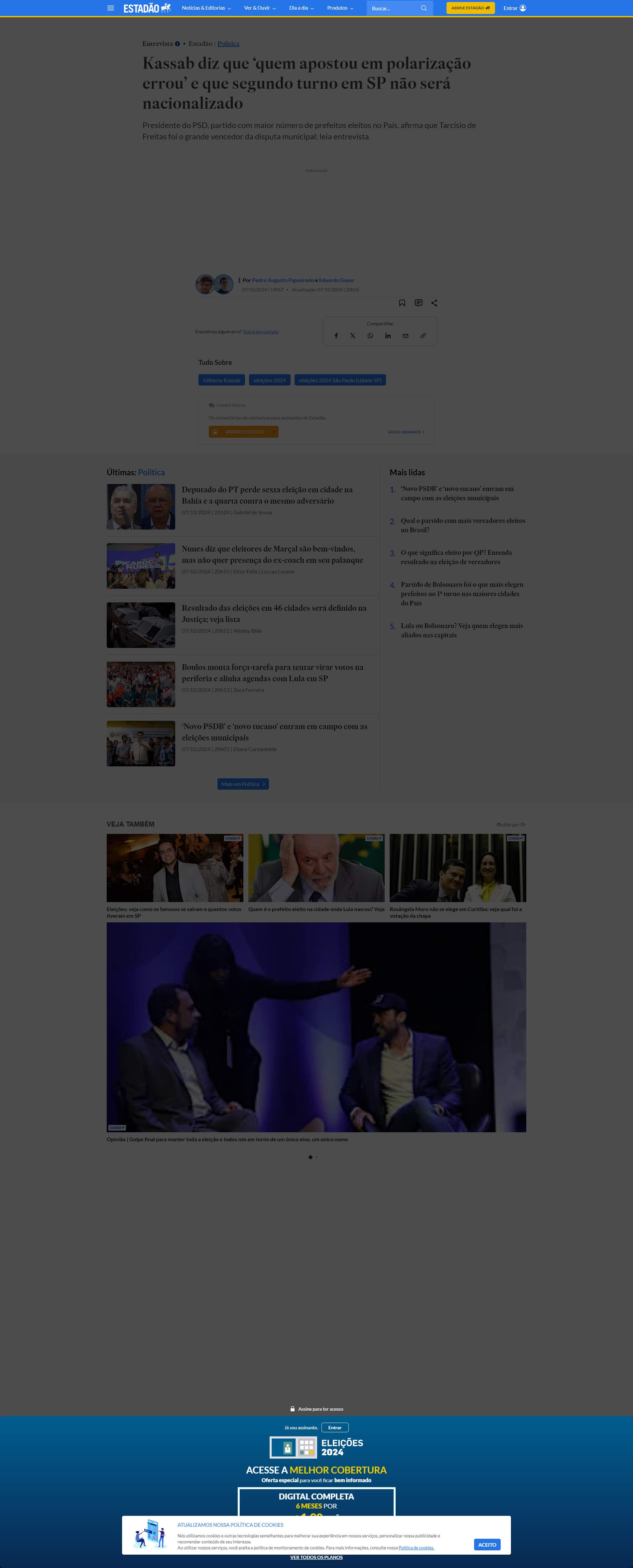Image resolution: width=633 pixels, height=1568 pixels.
Task: Share the article via WhatsApp
Action: click(x=370, y=336)
